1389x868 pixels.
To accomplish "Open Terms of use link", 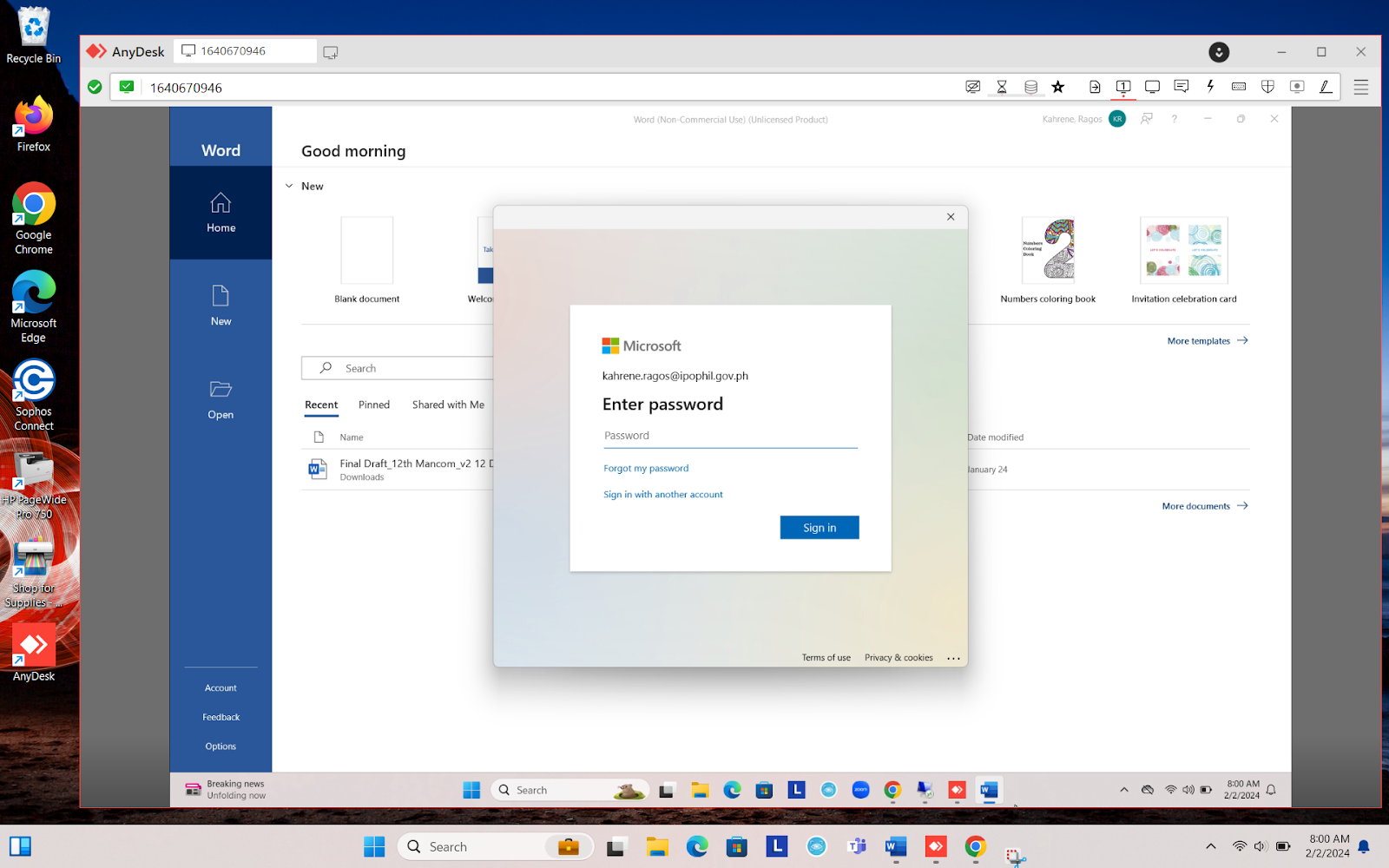I will [826, 658].
